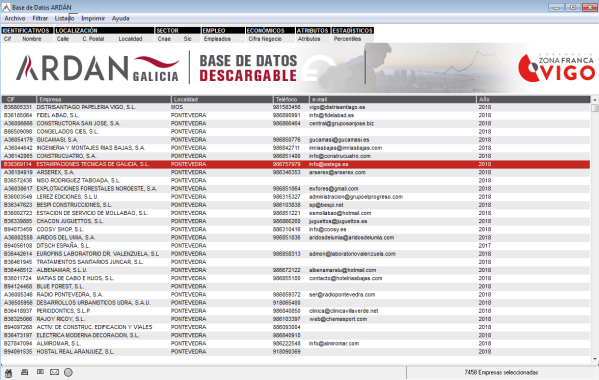Select the Localidad filter button

click(130, 39)
